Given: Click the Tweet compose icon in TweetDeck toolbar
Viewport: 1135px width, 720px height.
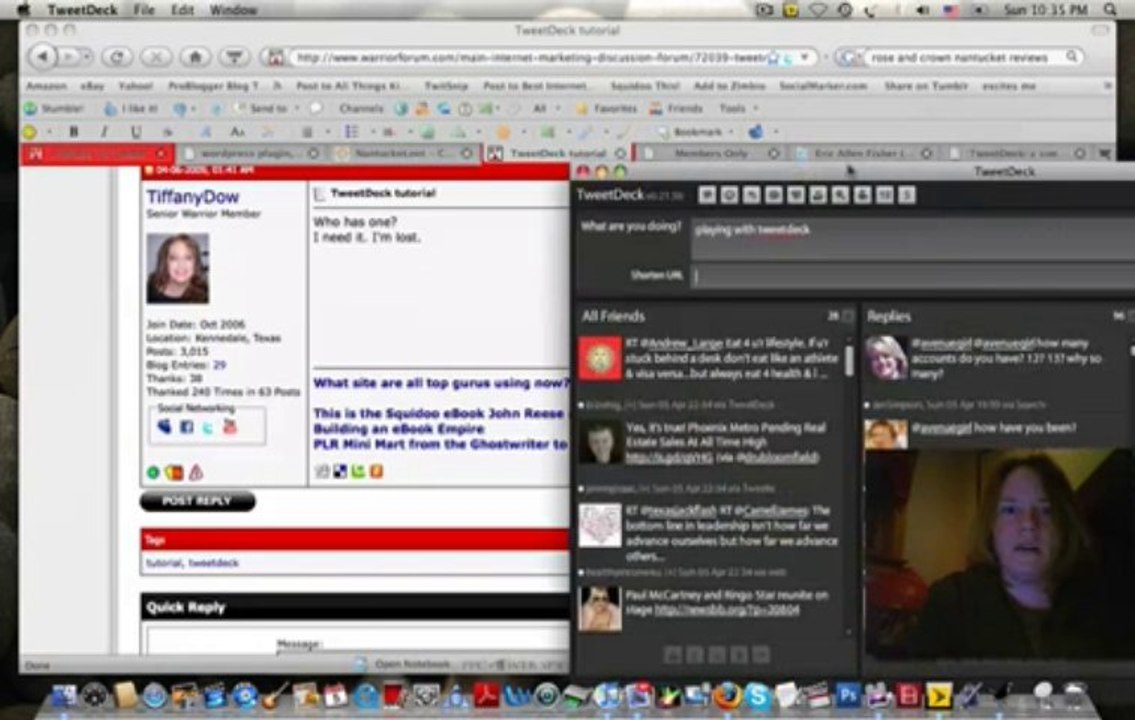Looking at the screenshot, I should click(707, 195).
